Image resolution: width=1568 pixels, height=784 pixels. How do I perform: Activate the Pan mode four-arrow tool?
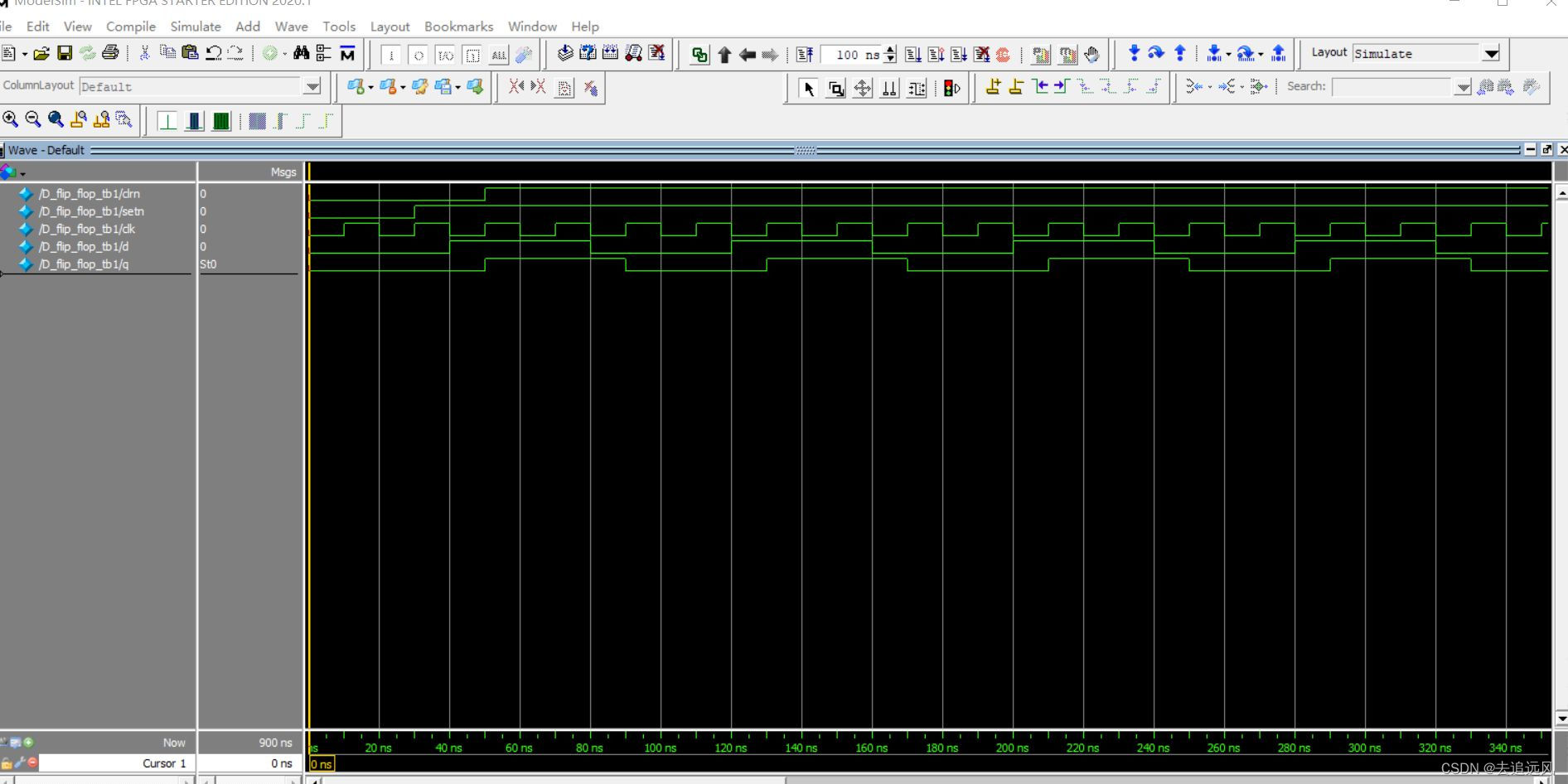click(x=863, y=88)
